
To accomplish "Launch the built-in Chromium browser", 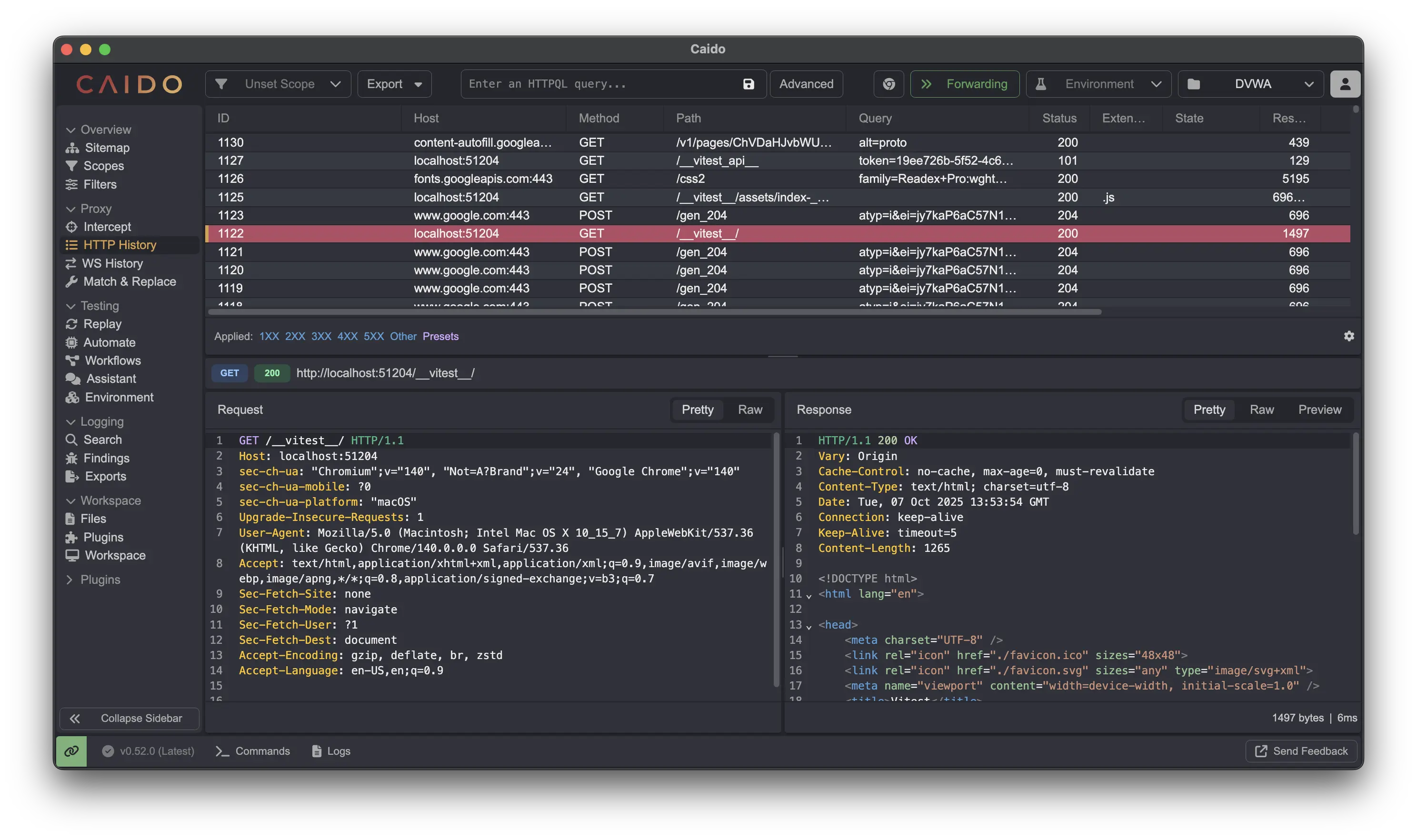I will (888, 84).
